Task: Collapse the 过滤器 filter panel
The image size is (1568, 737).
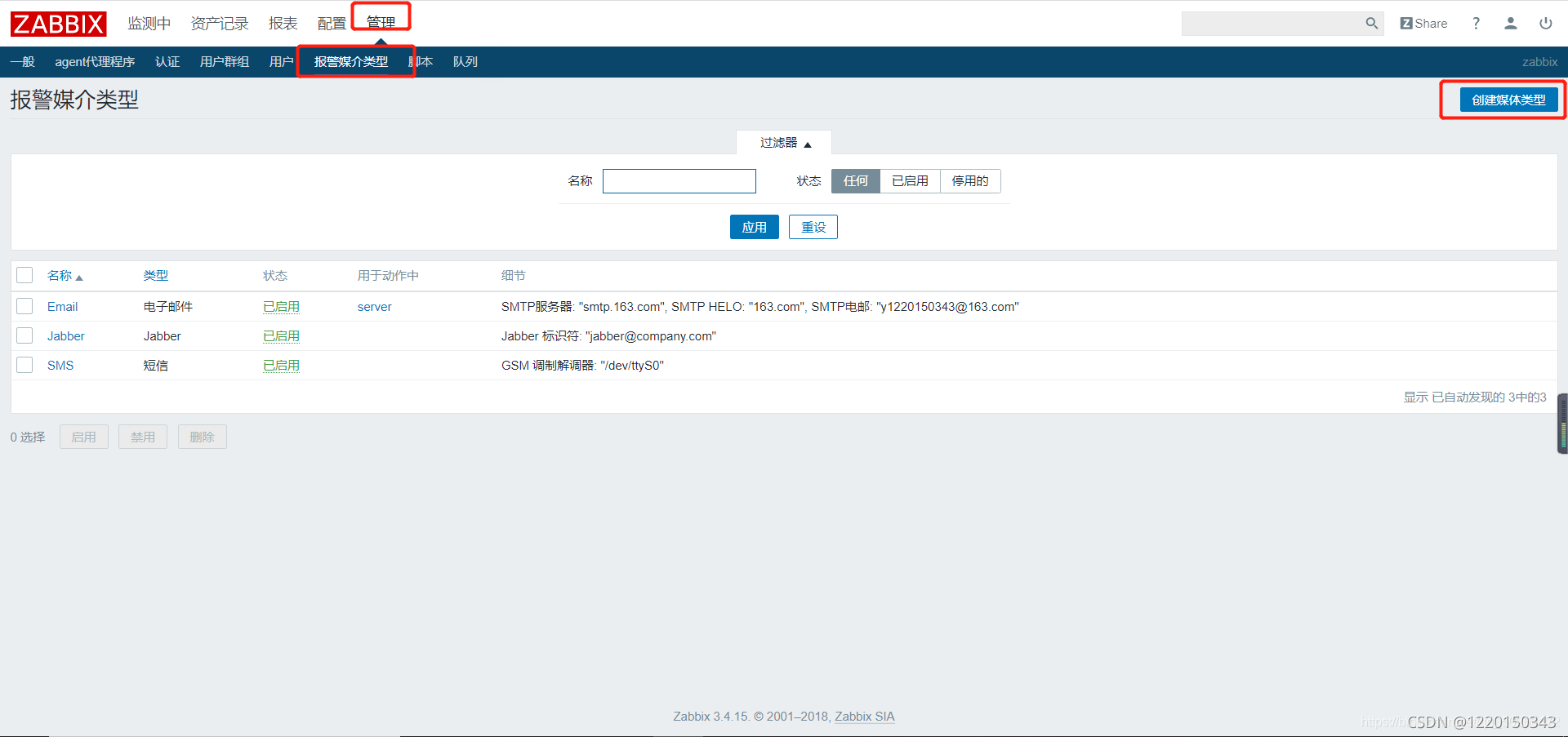Action: point(785,143)
